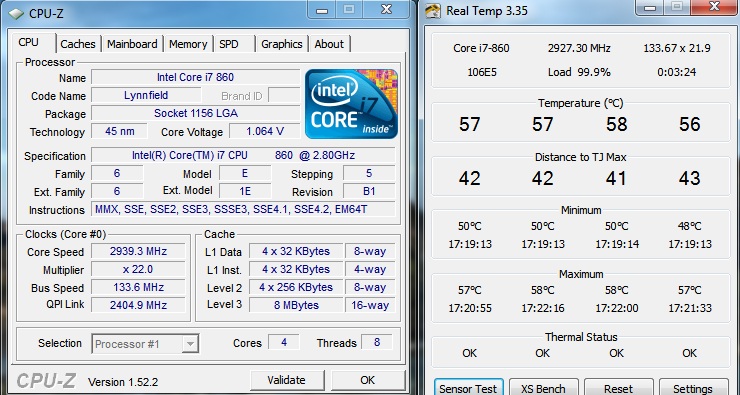The image size is (740, 395).
Task: Click the '2927.30 MHz' clock readout
Action: coord(579,48)
